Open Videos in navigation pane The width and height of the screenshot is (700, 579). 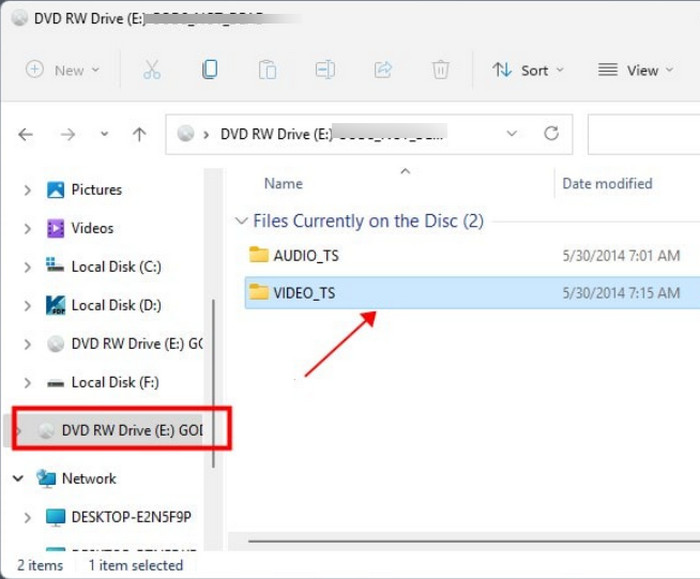coord(92,228)
